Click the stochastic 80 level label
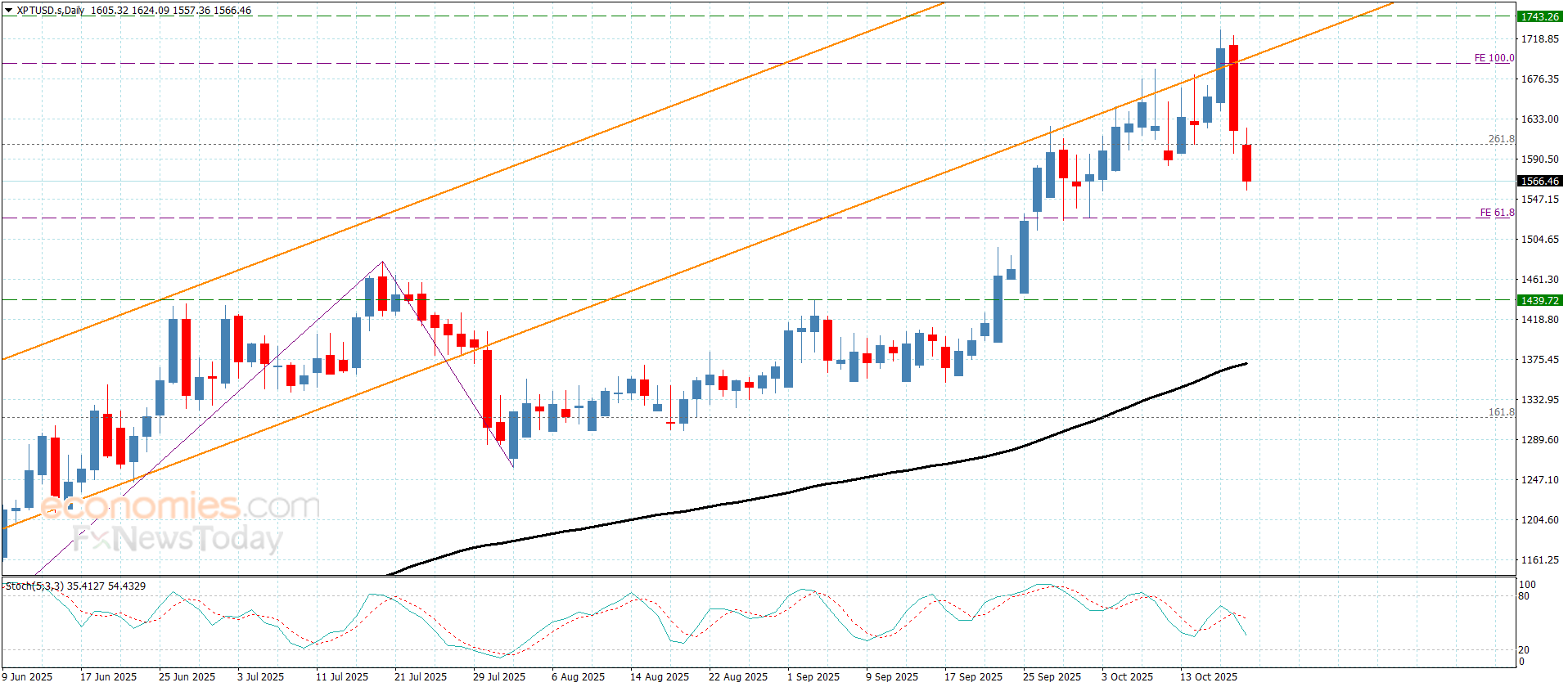Viewport: 1568px width, 687px height. (x=1524, y=596)
